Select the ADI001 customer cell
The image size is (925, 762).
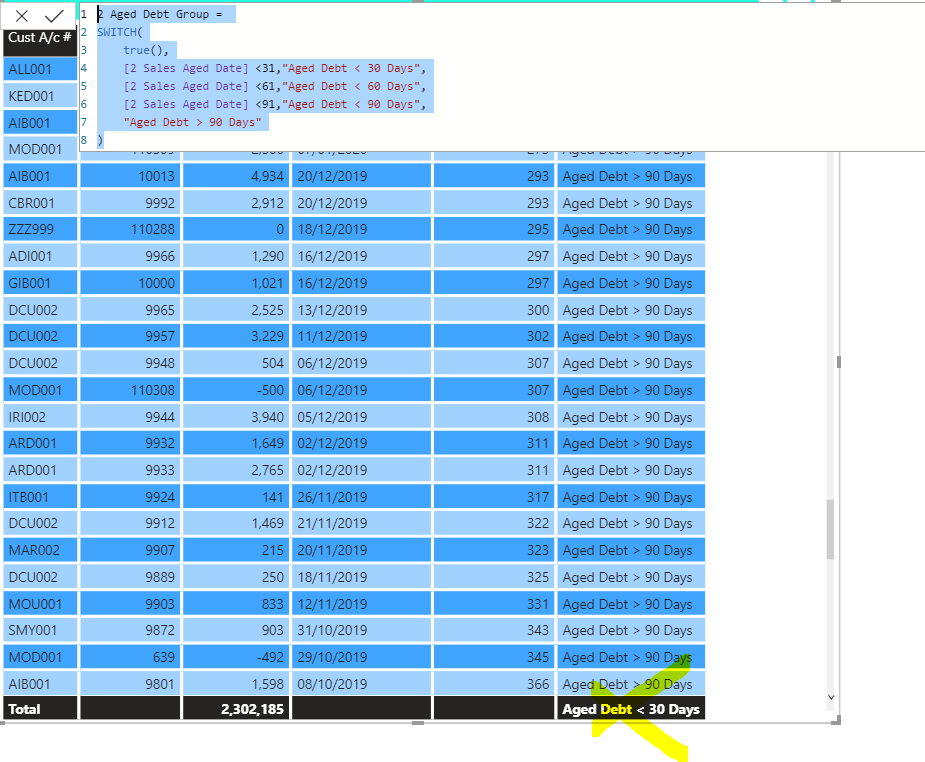coord(40,257)
